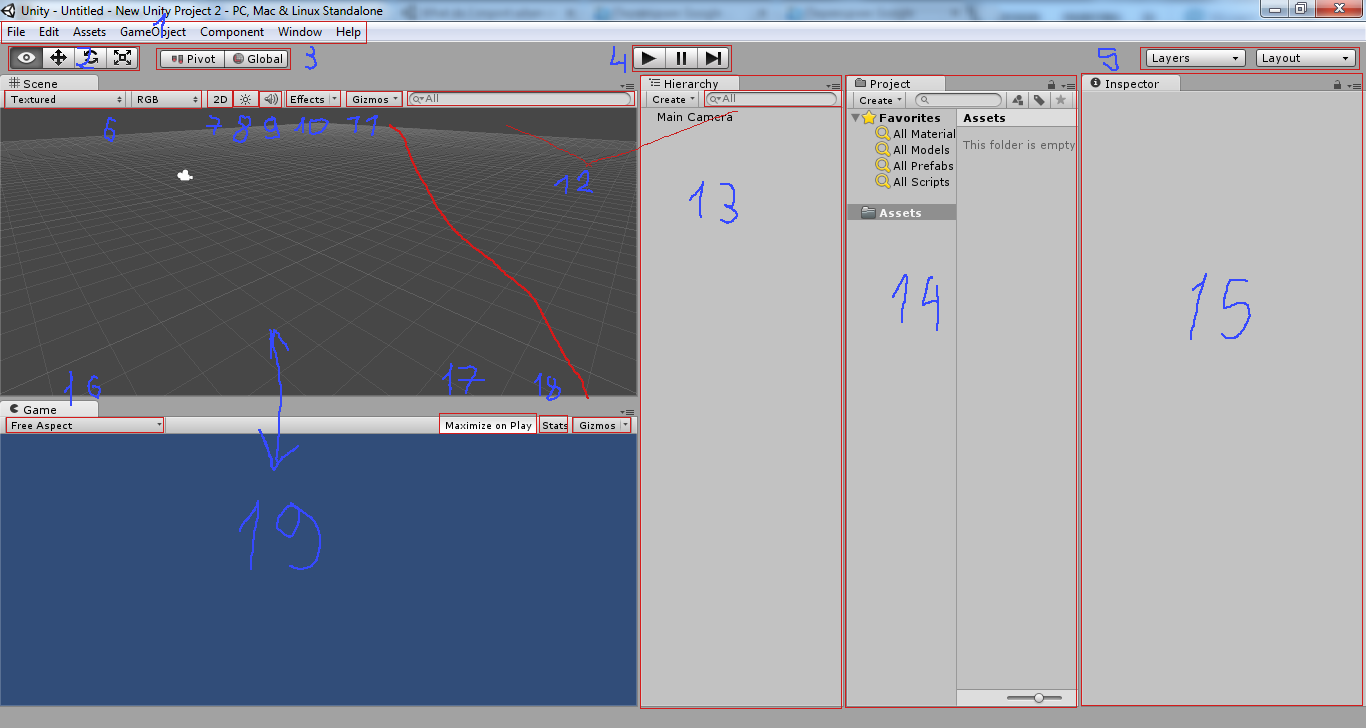Toggle 2D scene view mode
The image size is (1366, 728).
tap(220, 99)
